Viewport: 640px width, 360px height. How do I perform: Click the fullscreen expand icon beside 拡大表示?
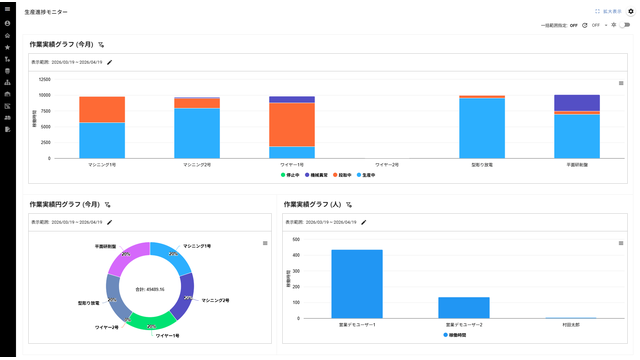tap(597, 11)
